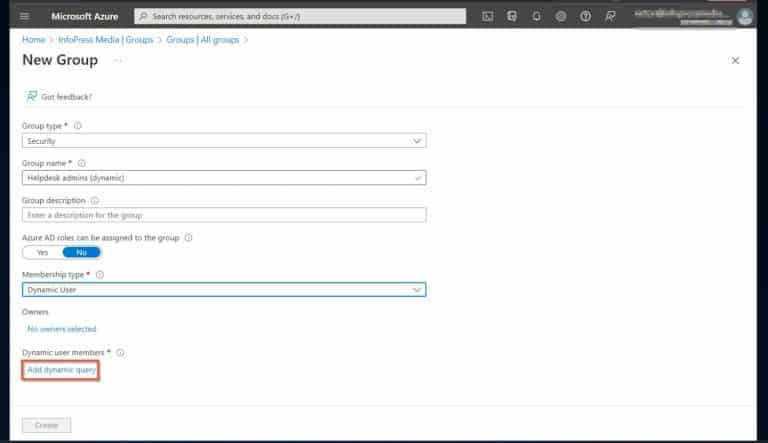The width and height of the screenshot is (768, 443).
Task: Open the ellipsis menu beside New Group
Action: pyautogui.click(x=118, y=60)
